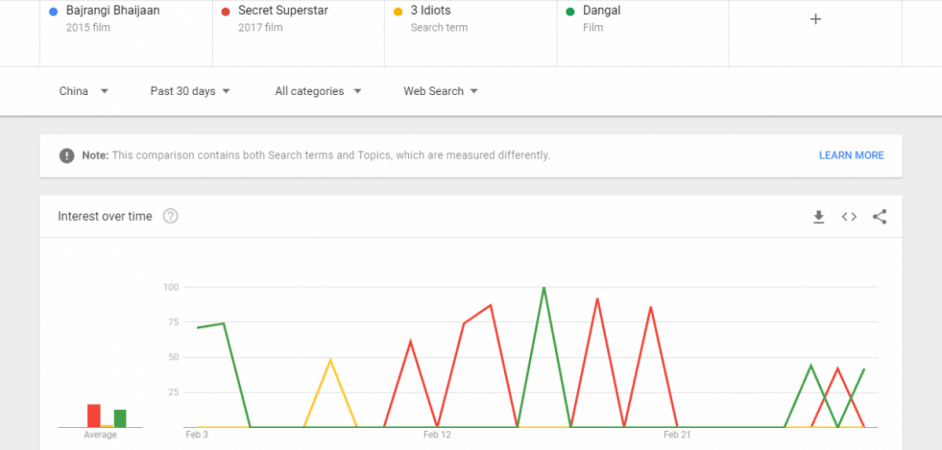Screen dimensions: 942x450
Task: Click the Interest over time heading
Action: (105, 216)
